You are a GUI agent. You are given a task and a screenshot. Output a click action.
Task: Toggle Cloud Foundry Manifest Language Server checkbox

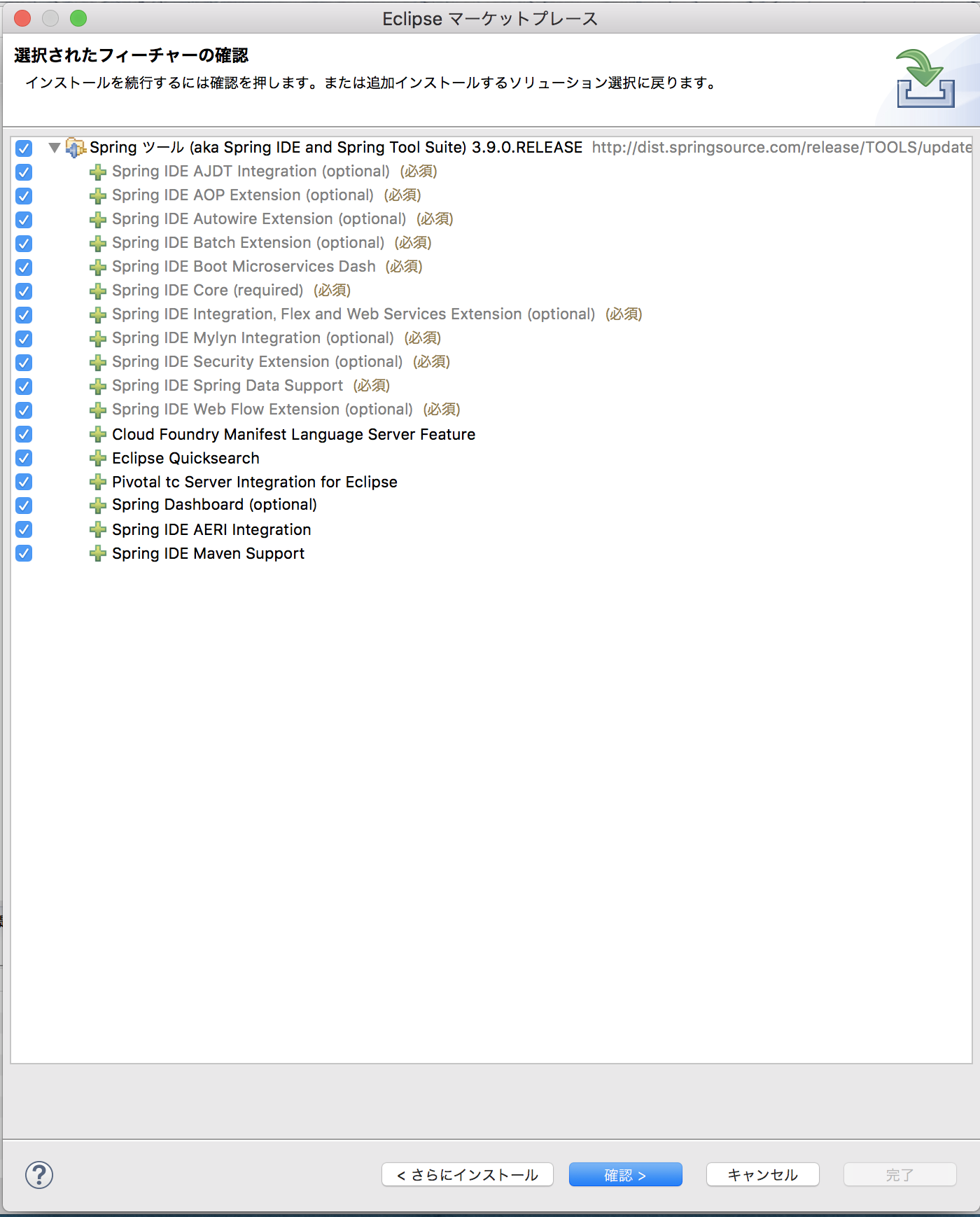[x=24, y=434]
